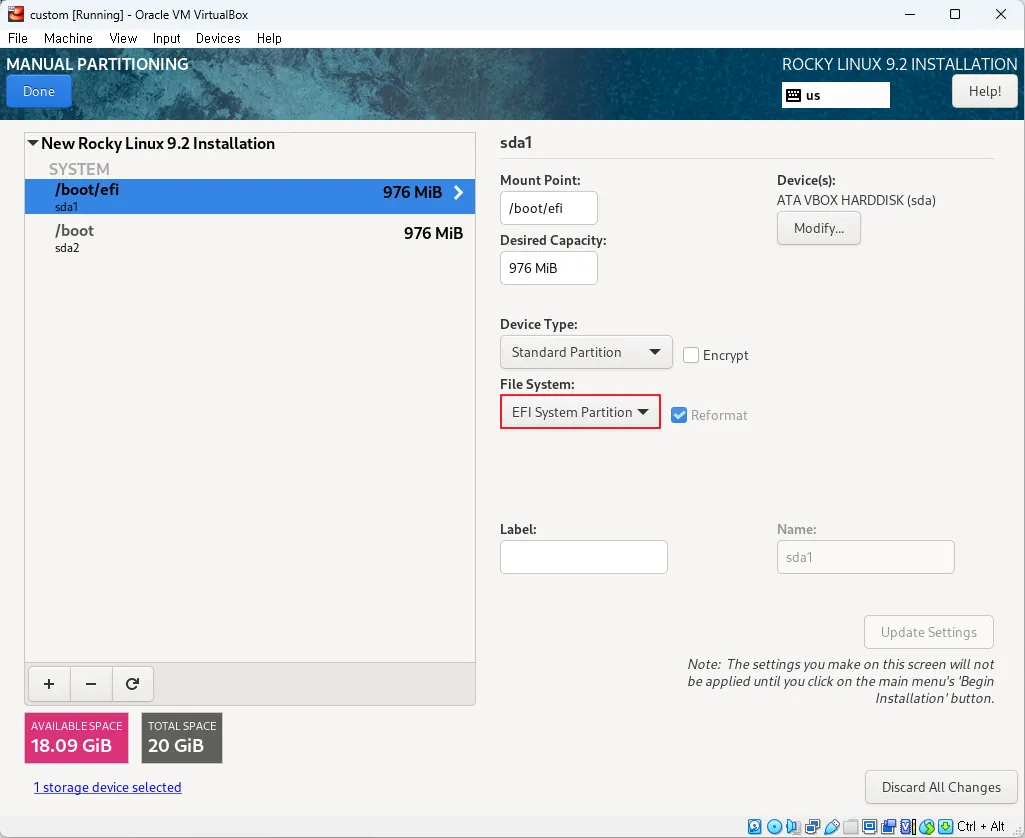Click the add mount point plus button

pos(49,684)
